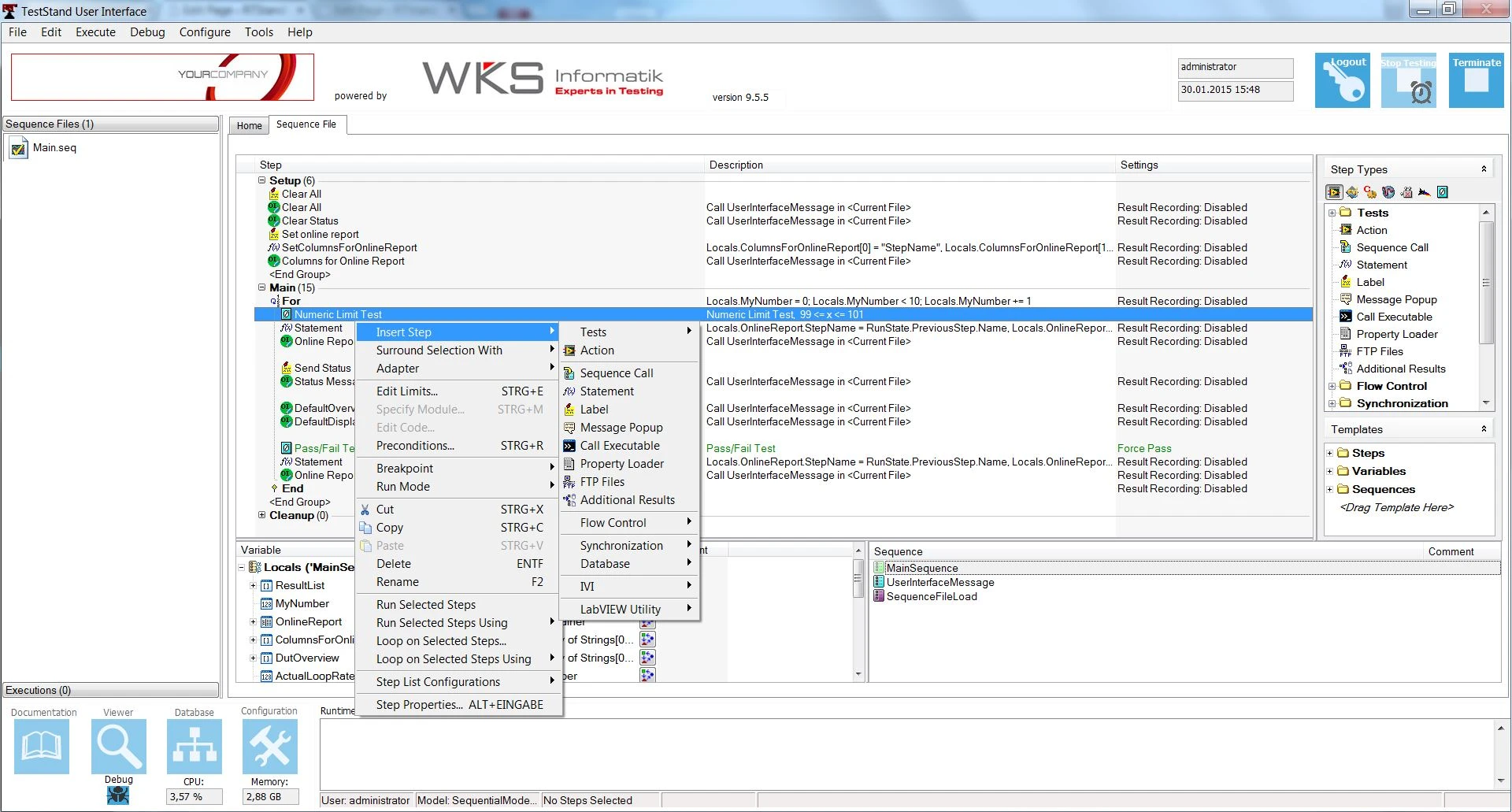Click the Step Types panel scrollbar thumb

pyautogui.click(x=1486, y=282)
